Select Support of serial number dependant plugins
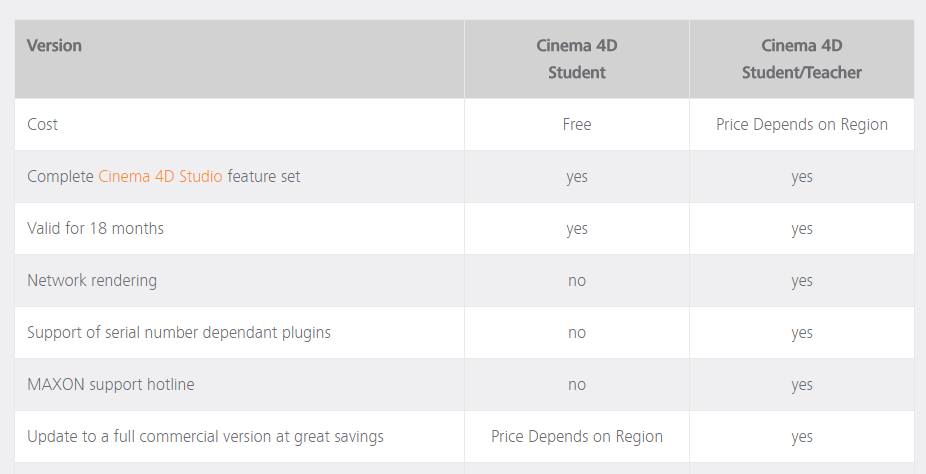Image resolution: width=926 pixels, height=474 pixels. tap(179, 332)
